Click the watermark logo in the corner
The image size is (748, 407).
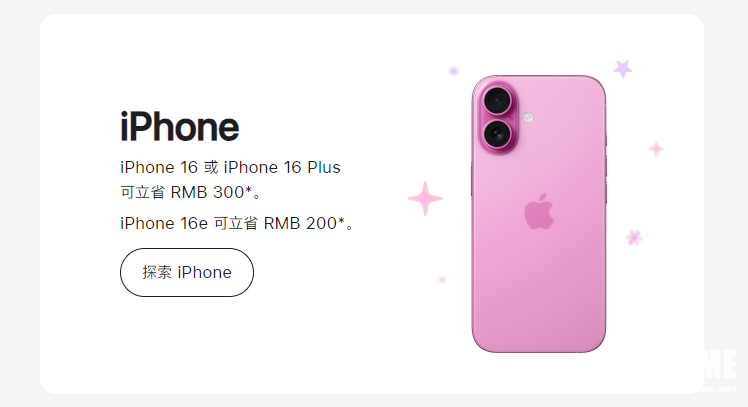point(718,371)
